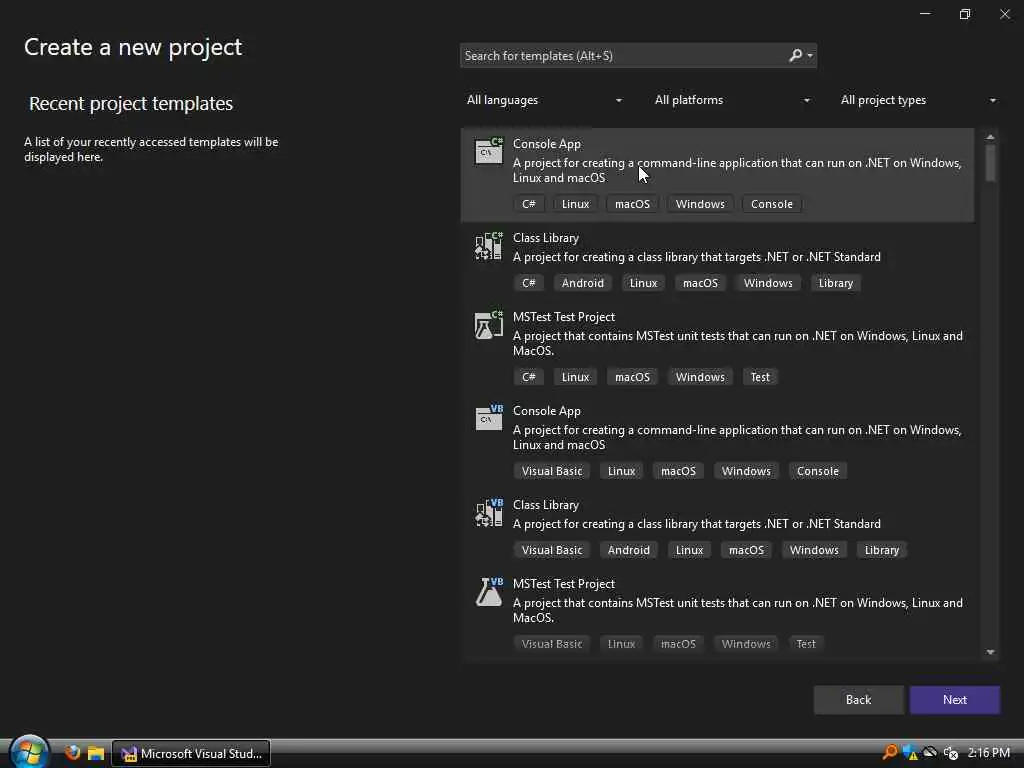The image size is (1024, 768).
Task: Open Windows Start orb
Action: (29, 752)
